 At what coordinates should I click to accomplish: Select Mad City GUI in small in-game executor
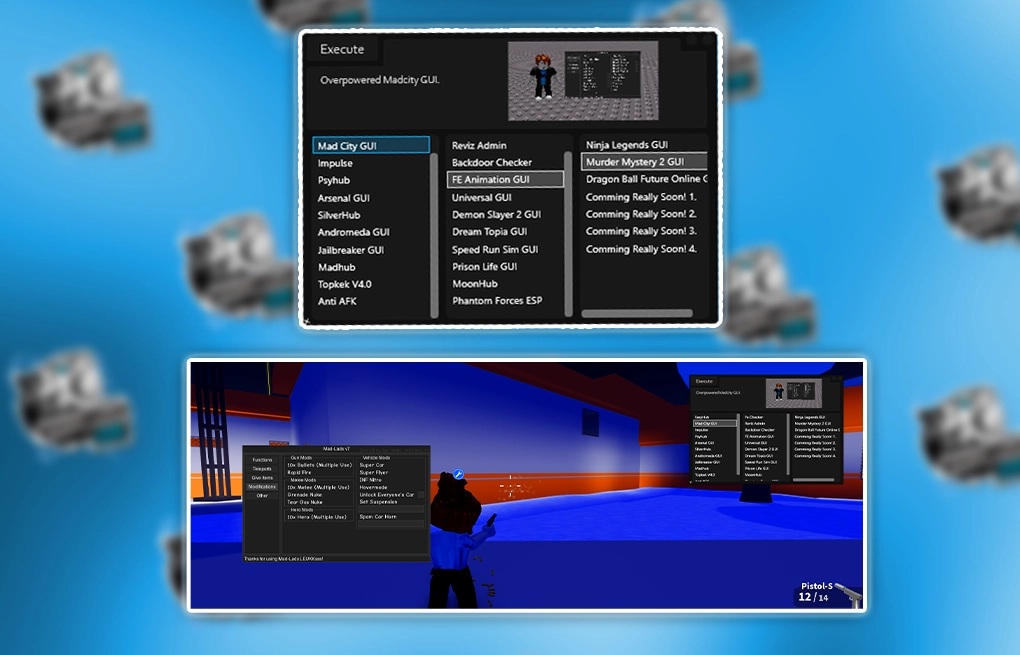tap(715, 423)
